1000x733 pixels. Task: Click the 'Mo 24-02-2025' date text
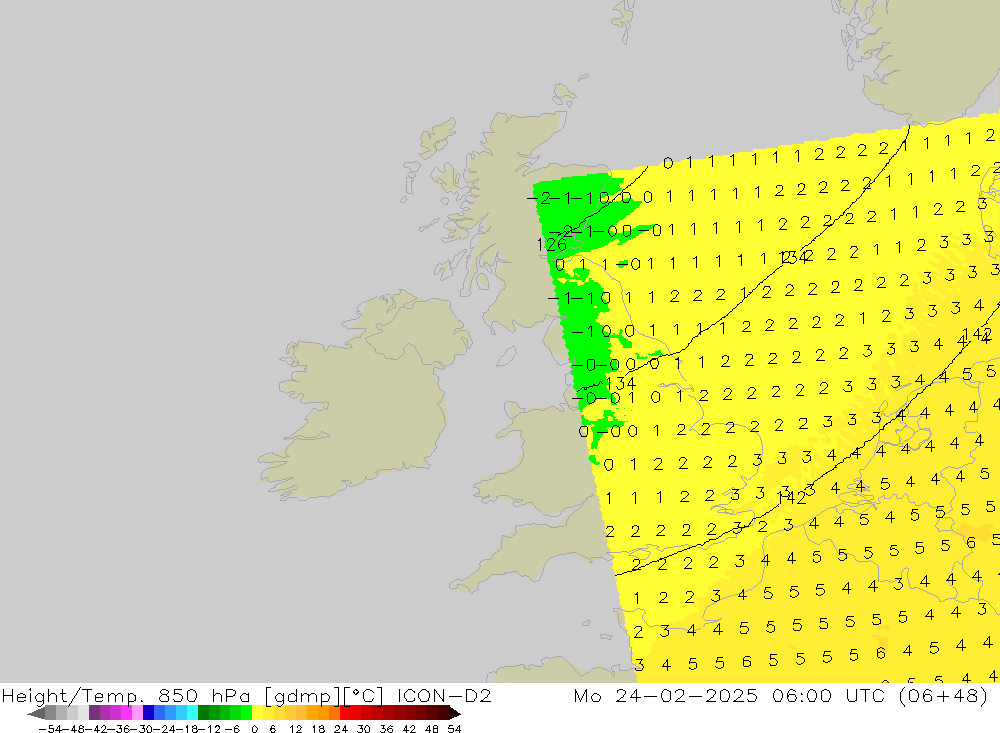click(x=665, y=695)
